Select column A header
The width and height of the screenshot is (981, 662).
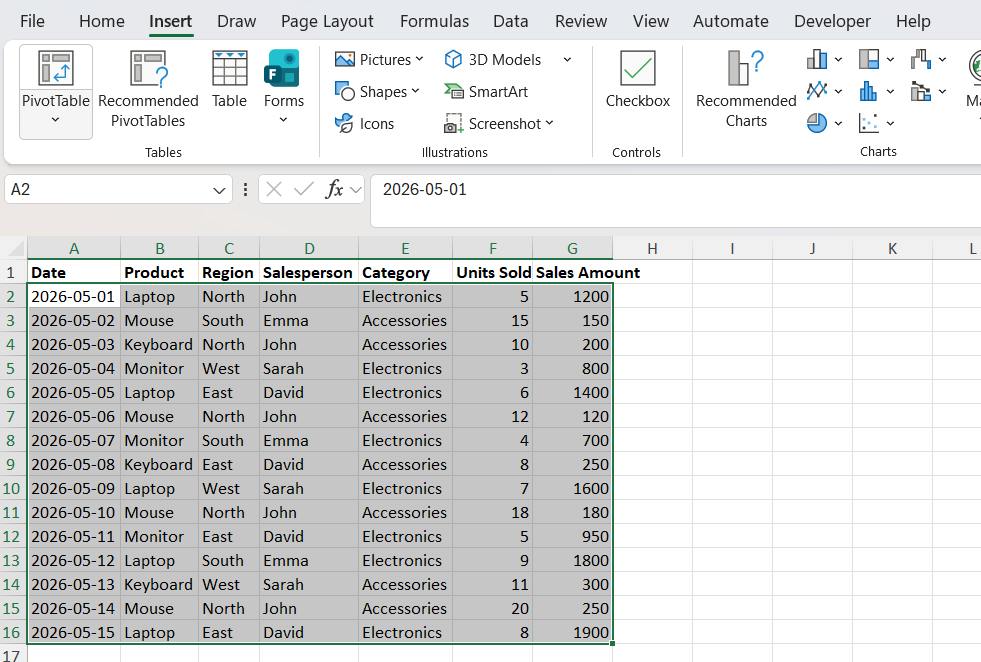click(x=74, y=248)
